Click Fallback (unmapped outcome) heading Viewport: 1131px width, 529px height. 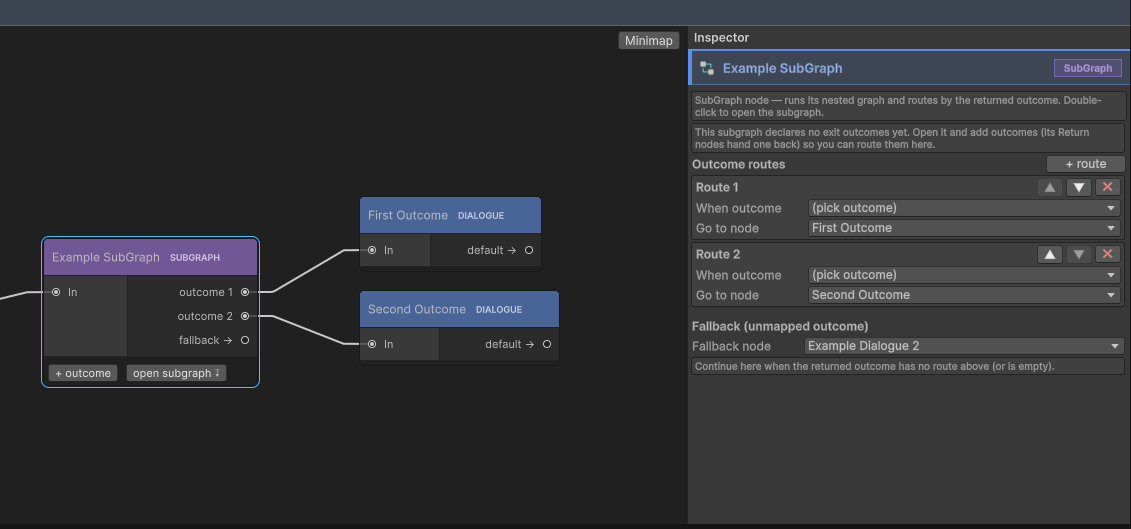[780, 326]
